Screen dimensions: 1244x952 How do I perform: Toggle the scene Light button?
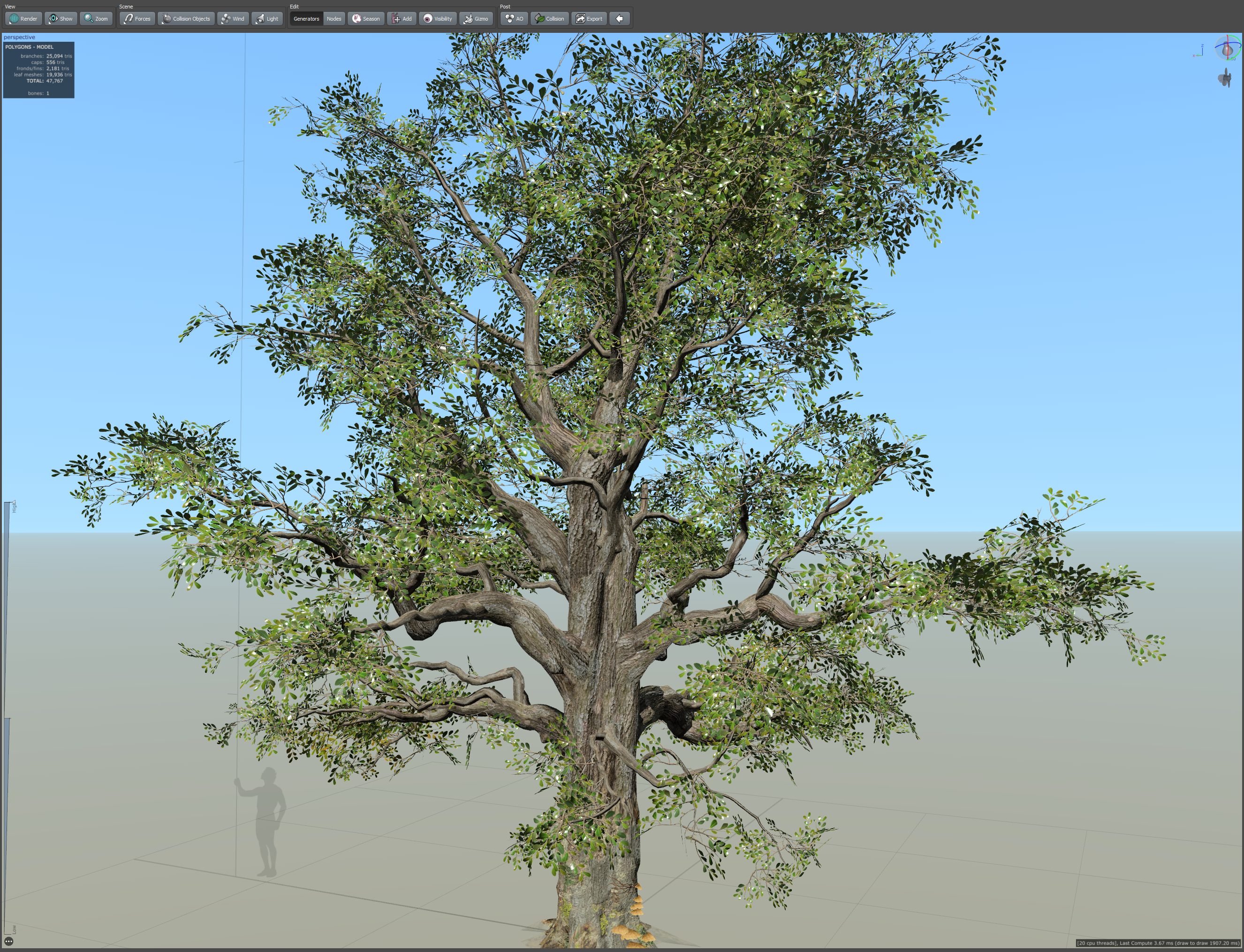[x=267, y=19]
